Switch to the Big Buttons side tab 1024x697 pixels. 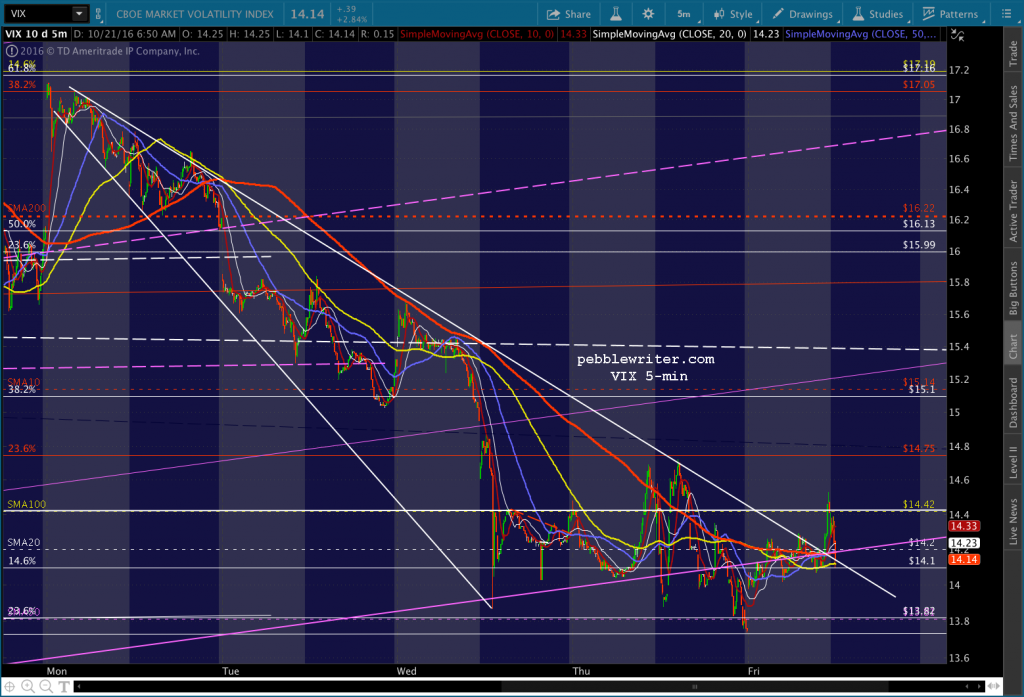[x=1013, y=288]
